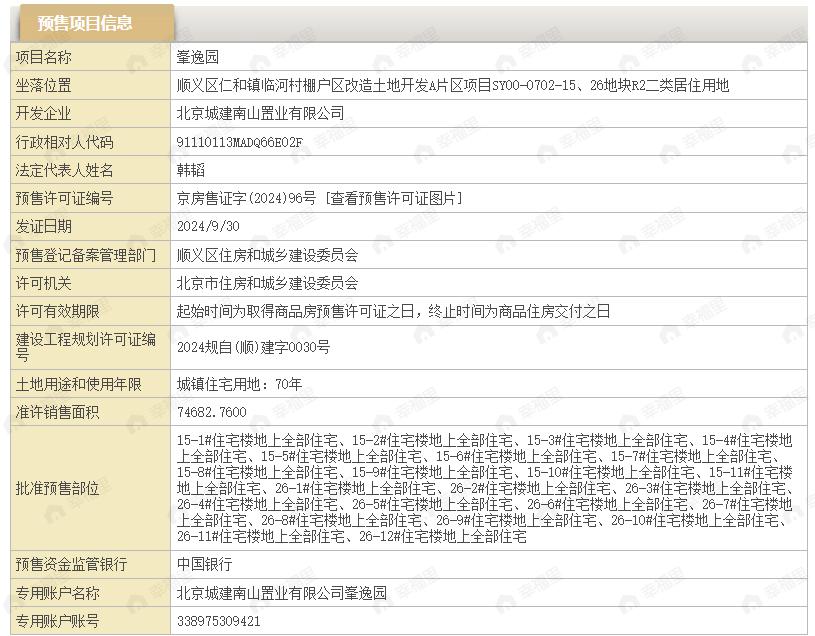Click 顺义区住房和城乡建设委员会 department value

267,255
